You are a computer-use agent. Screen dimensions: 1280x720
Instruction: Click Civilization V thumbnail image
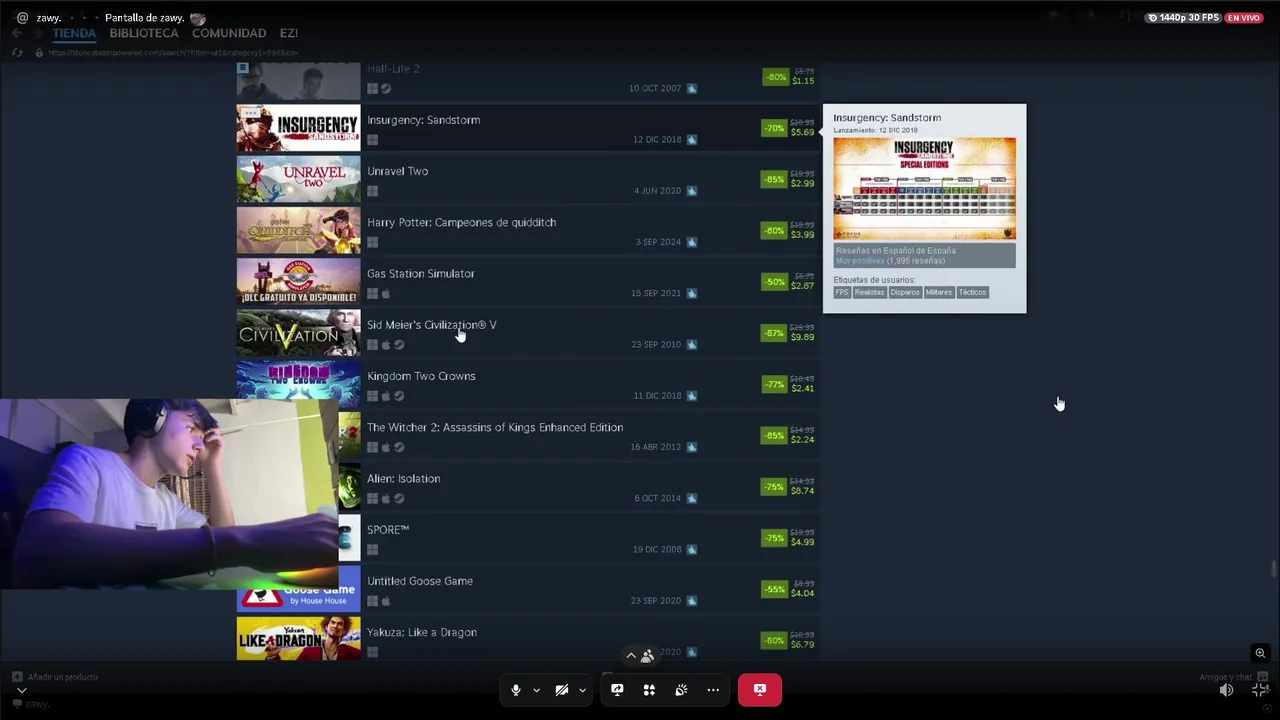(x=298, y=333)
